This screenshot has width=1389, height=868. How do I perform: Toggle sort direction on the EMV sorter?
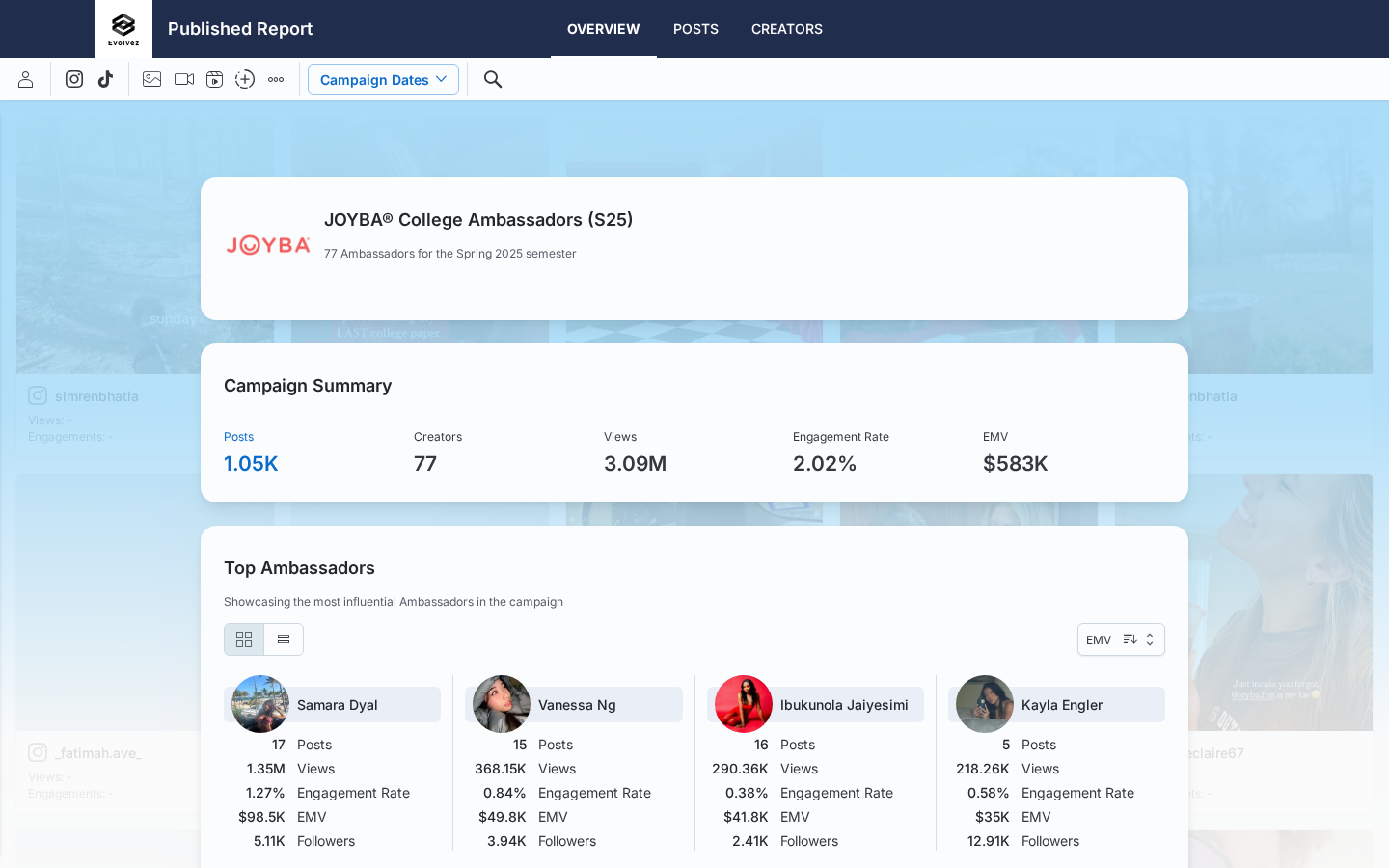[x=1130, y=639]
